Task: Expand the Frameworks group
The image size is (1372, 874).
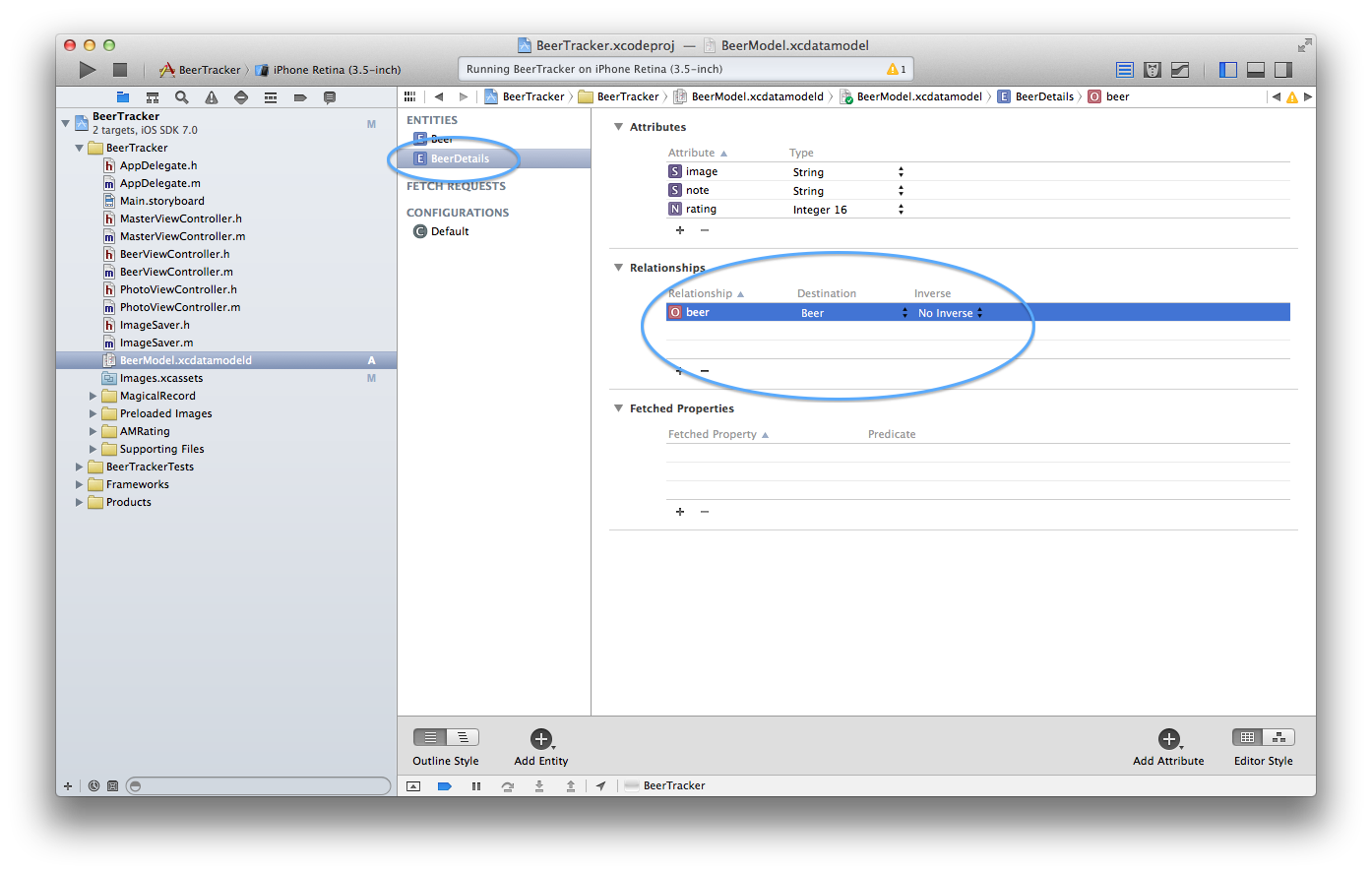Action: (x=80, y=485)
